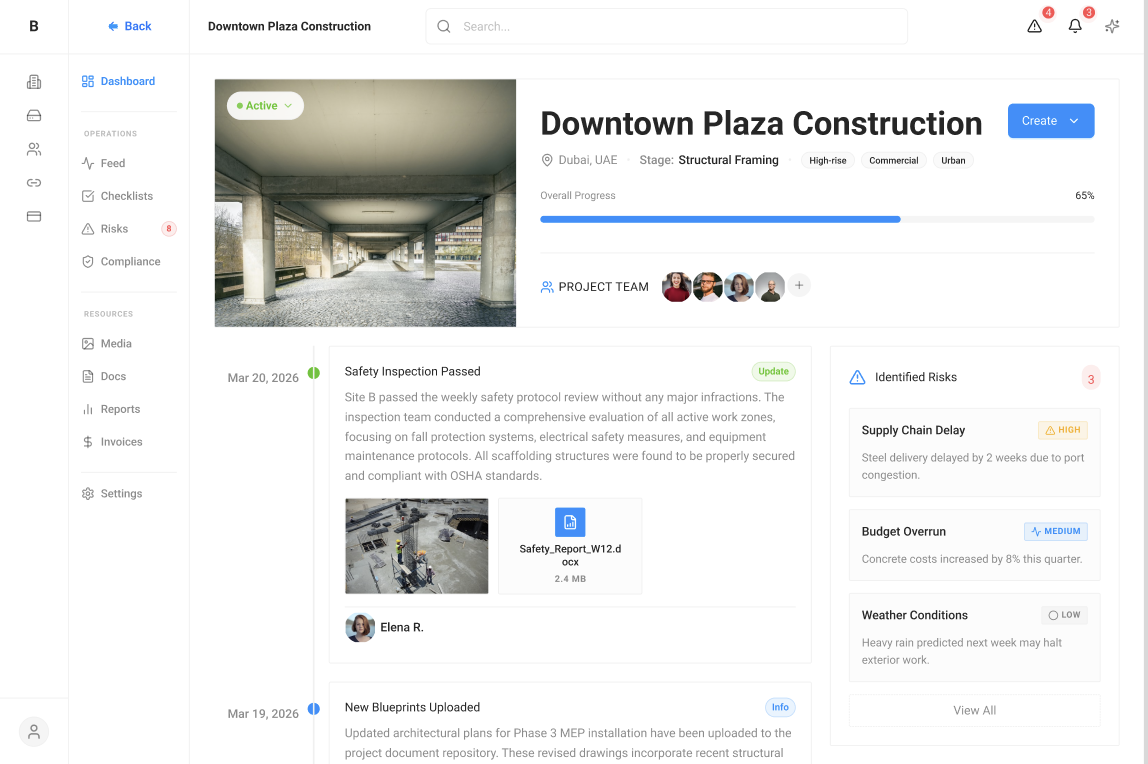This screenshot has width=1148, height=764.
Task: Click the Identified Risks warning icon
Action: 857,378
